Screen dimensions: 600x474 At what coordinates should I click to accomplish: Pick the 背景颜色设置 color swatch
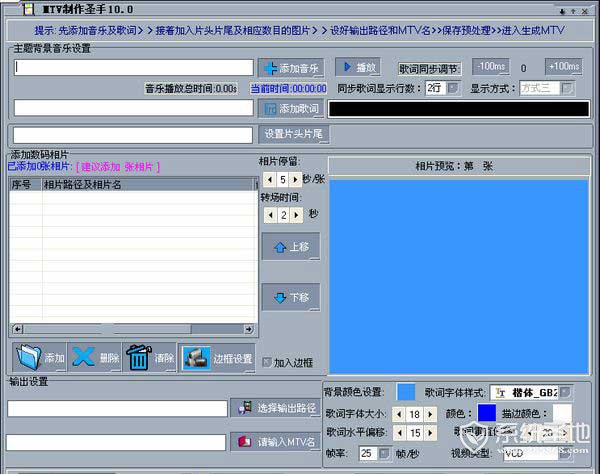point(406,393)
